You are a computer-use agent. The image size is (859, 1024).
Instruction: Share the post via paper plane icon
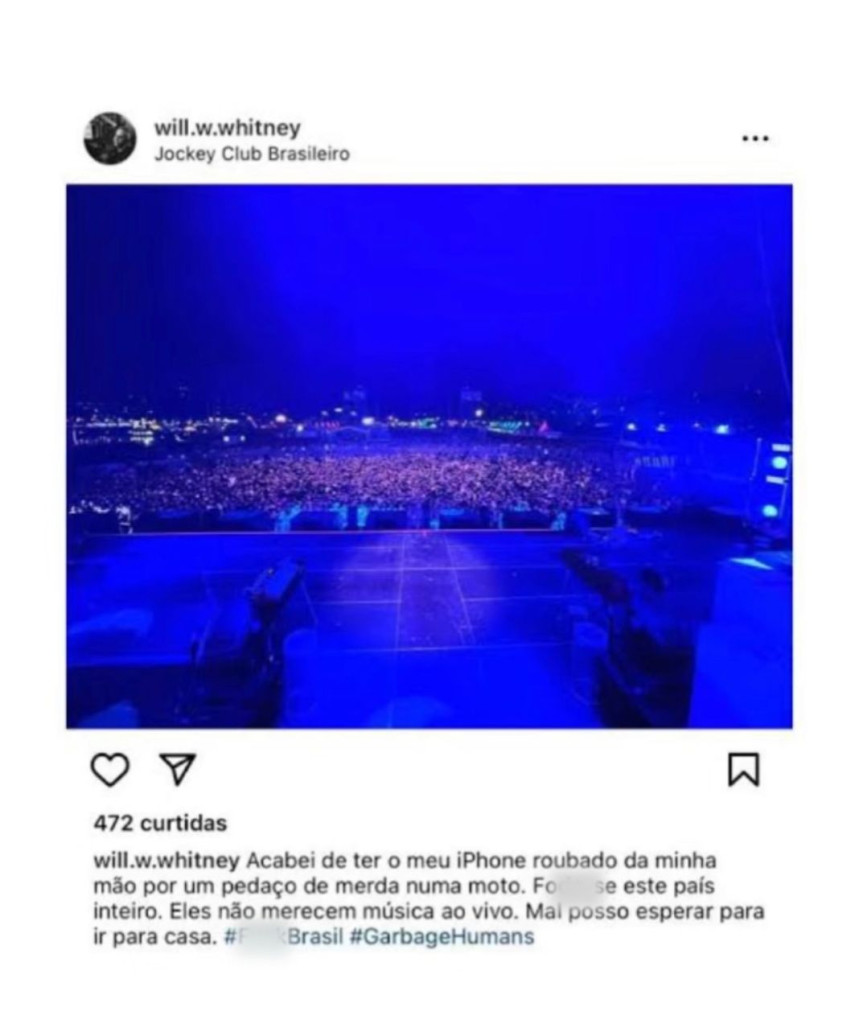point(178,769)
